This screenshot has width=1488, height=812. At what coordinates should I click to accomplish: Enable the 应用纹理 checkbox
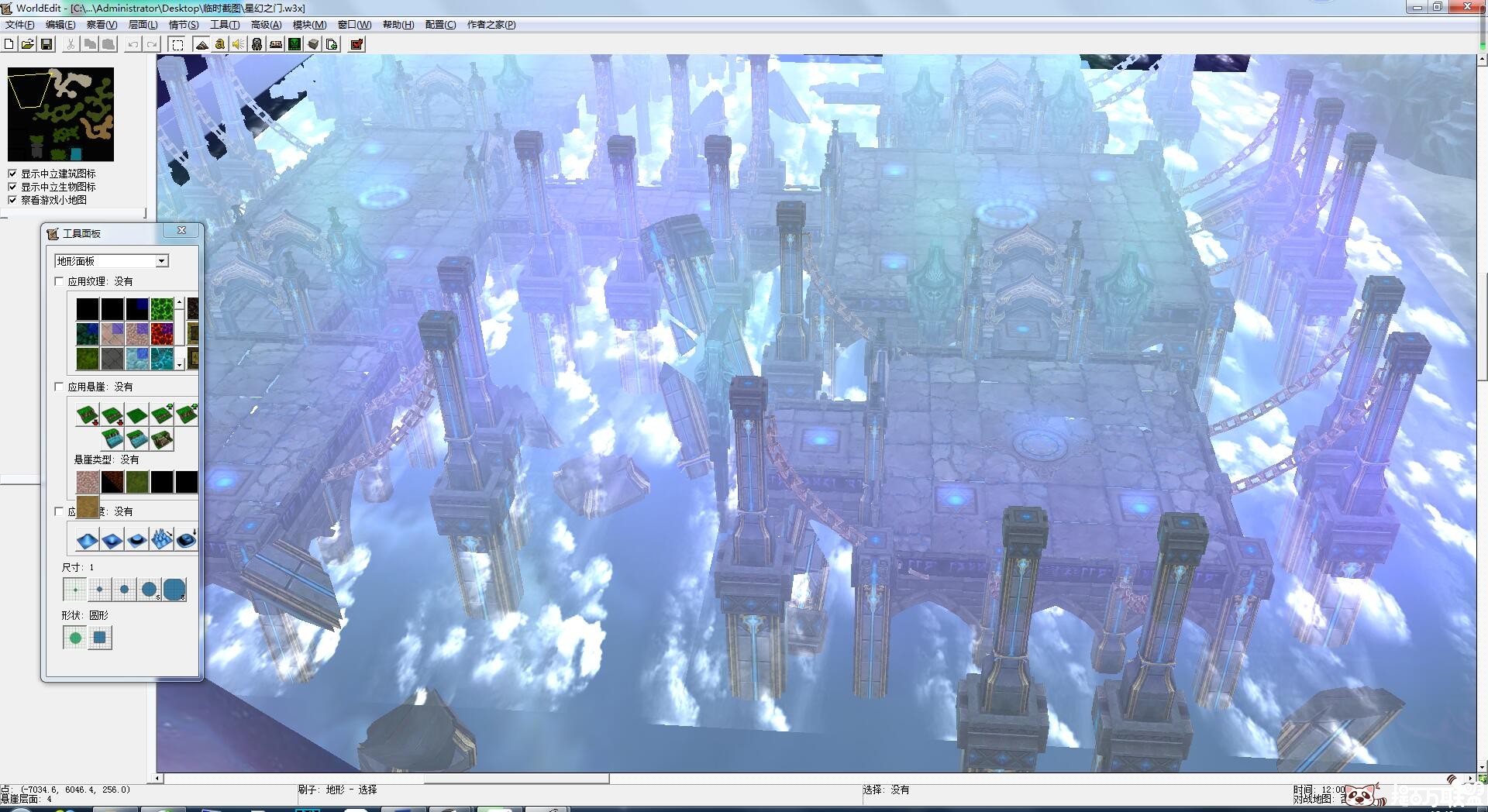pyautogui.click(x=60, y=281)
